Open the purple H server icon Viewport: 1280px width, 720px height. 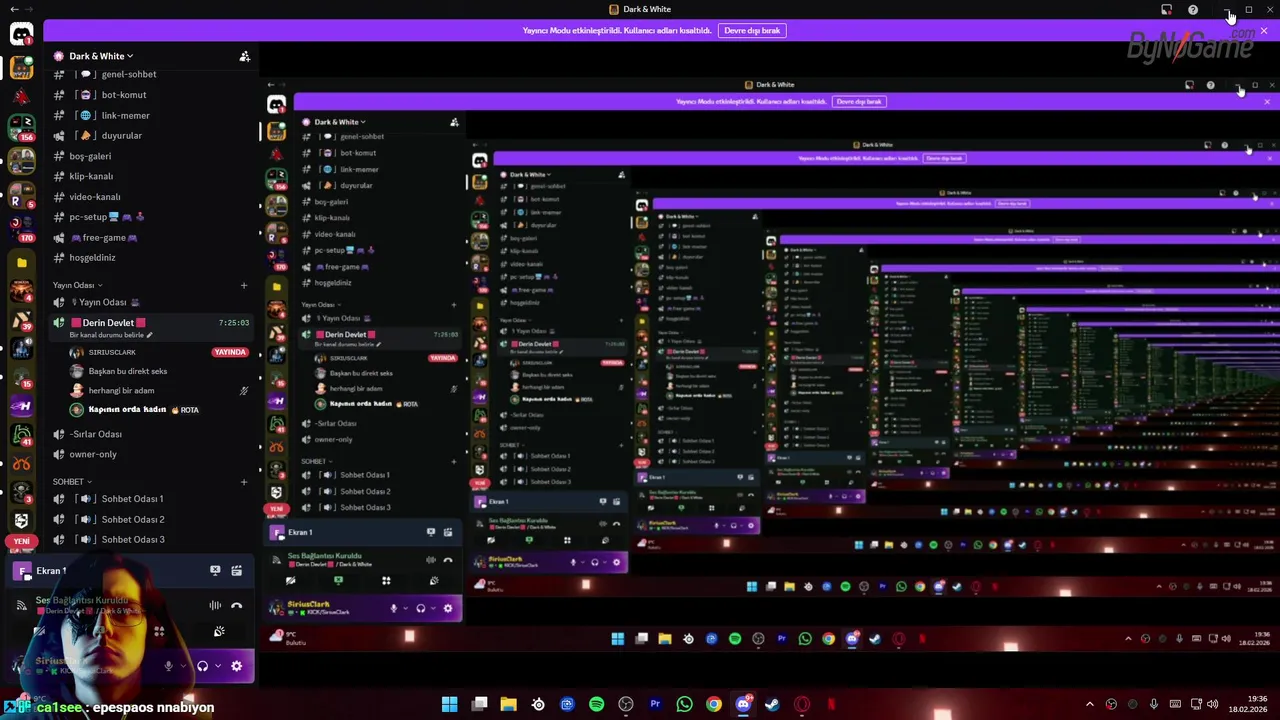pos(21,406)
